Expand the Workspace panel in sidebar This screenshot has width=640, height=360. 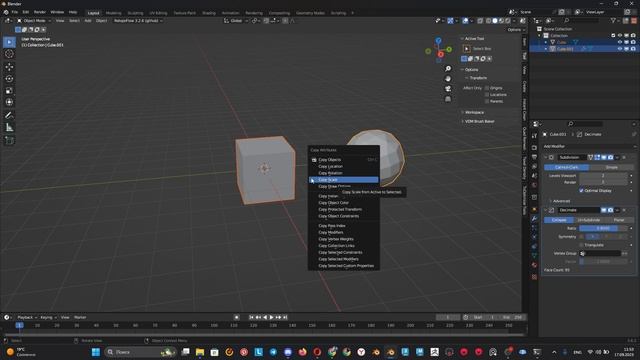point(473,112)
